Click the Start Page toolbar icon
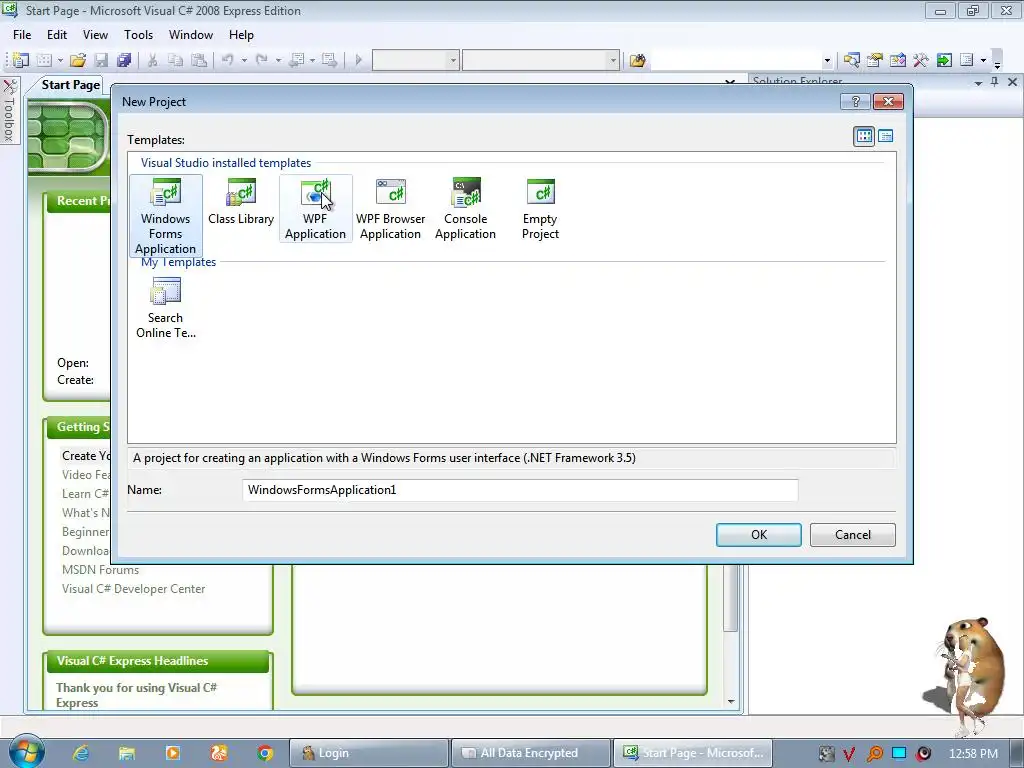Image resolution: width=1024 pixels, height=768 pixels. click(x=944, y=60)
